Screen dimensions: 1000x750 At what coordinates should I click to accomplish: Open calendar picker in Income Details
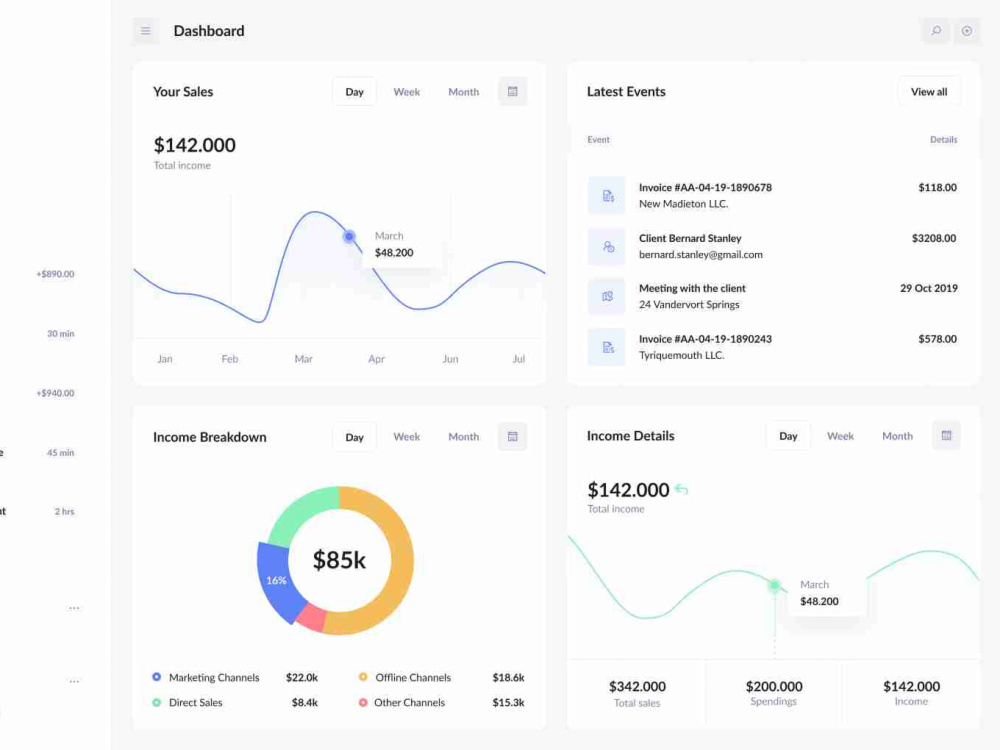(946, 436)
